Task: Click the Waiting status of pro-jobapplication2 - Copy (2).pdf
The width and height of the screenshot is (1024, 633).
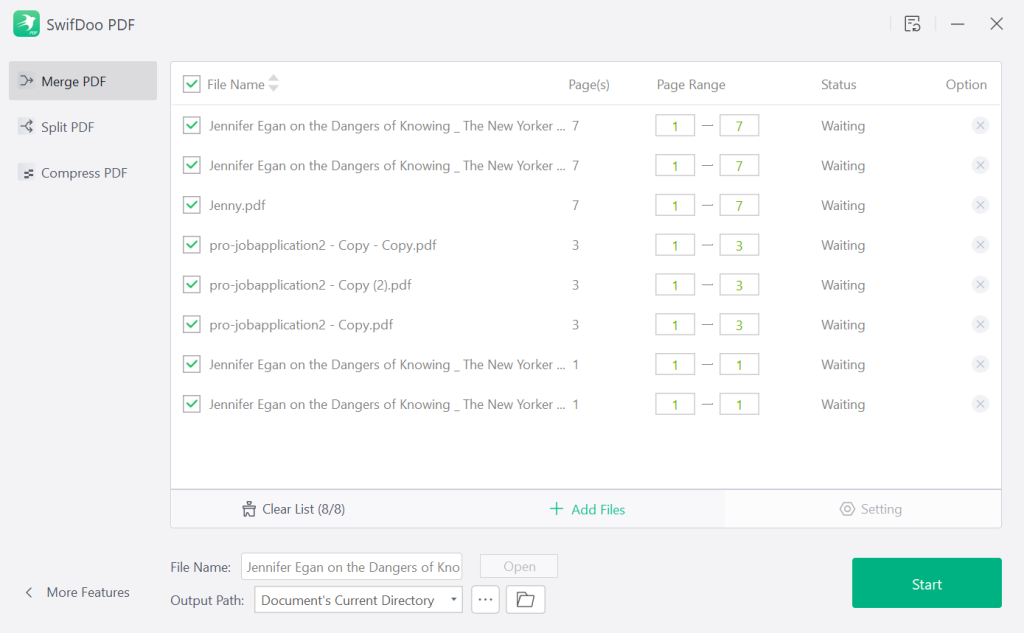Action: [x=842, y=285]
